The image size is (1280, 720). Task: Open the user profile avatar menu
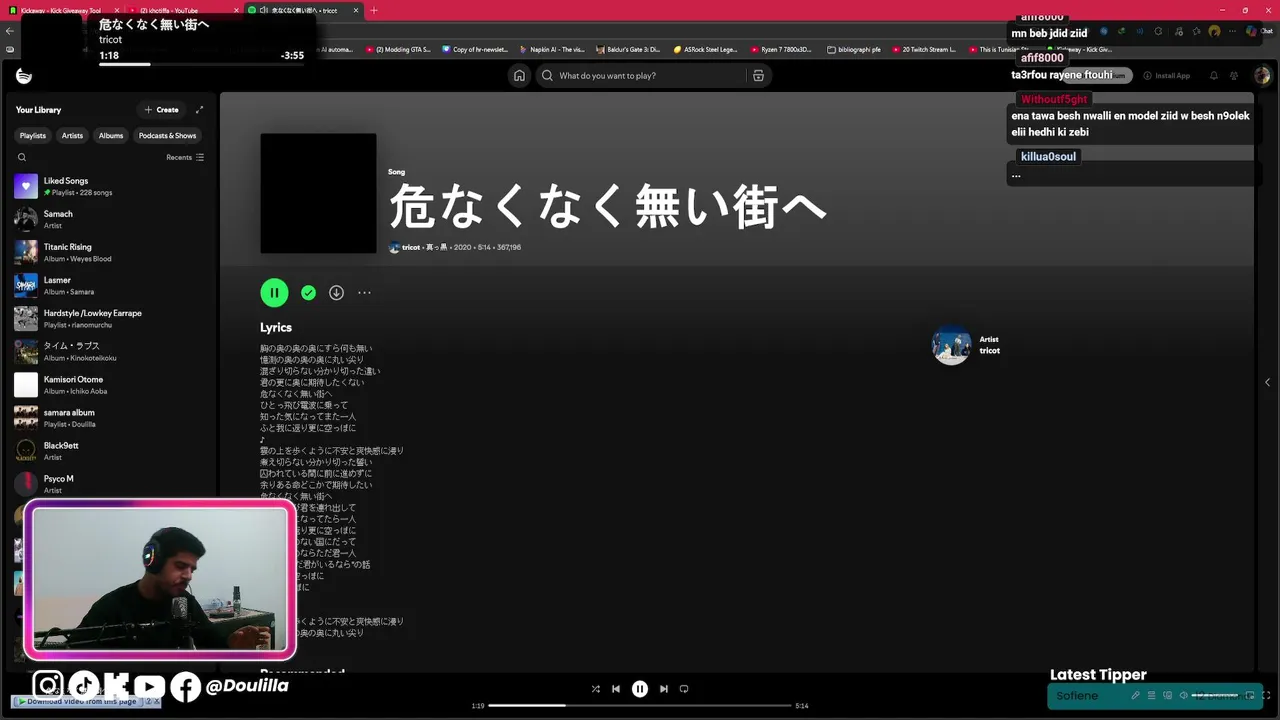tap(1262, 76)
